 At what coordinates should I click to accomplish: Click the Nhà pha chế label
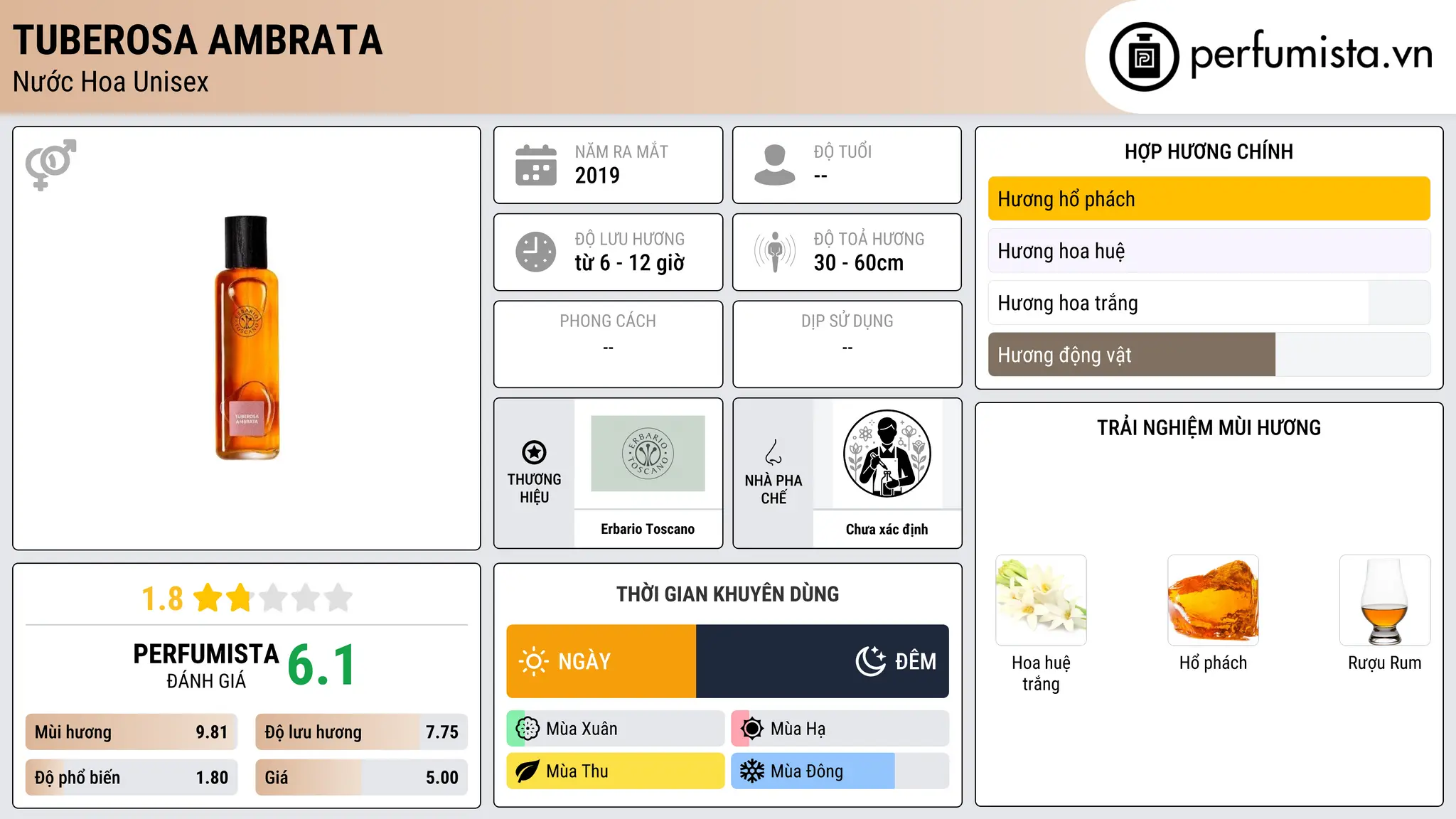tap(773, 489)
